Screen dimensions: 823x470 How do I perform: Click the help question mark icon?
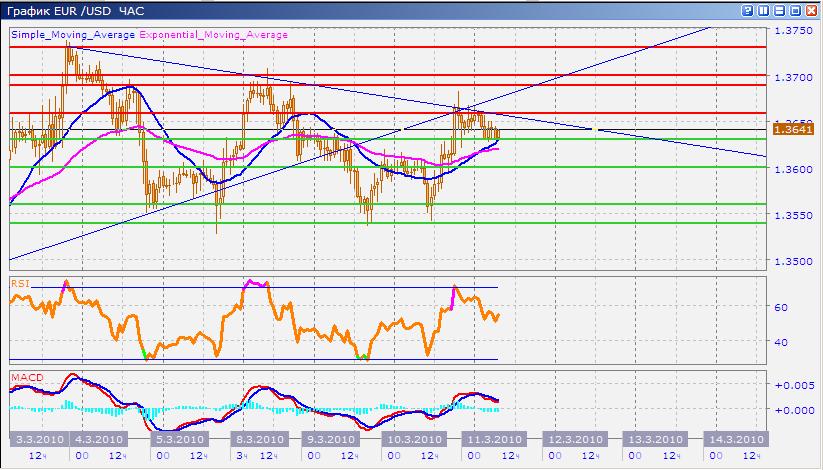[x=745, y=10]
